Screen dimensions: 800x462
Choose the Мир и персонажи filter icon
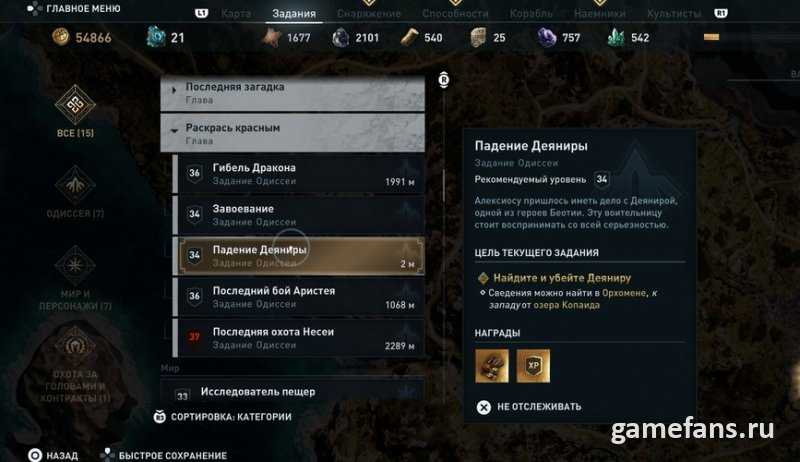[75, 265]
